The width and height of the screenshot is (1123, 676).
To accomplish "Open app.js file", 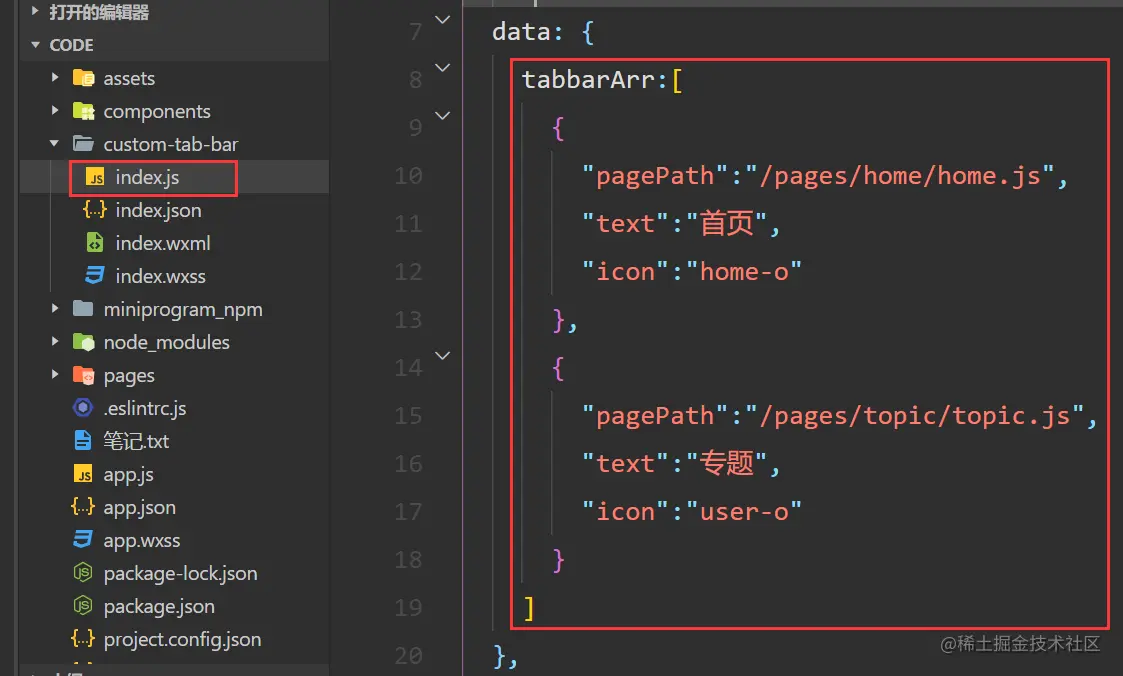I will click(x=128, y=475).
